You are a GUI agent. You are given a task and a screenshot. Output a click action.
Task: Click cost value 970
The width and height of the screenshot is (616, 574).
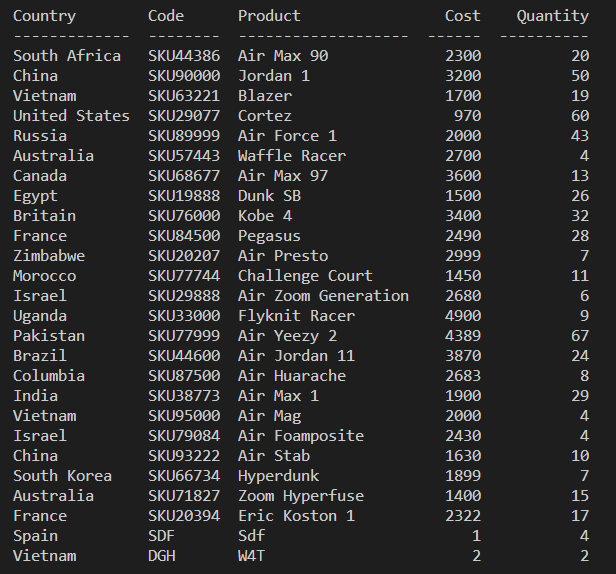[x=467, y=116]
